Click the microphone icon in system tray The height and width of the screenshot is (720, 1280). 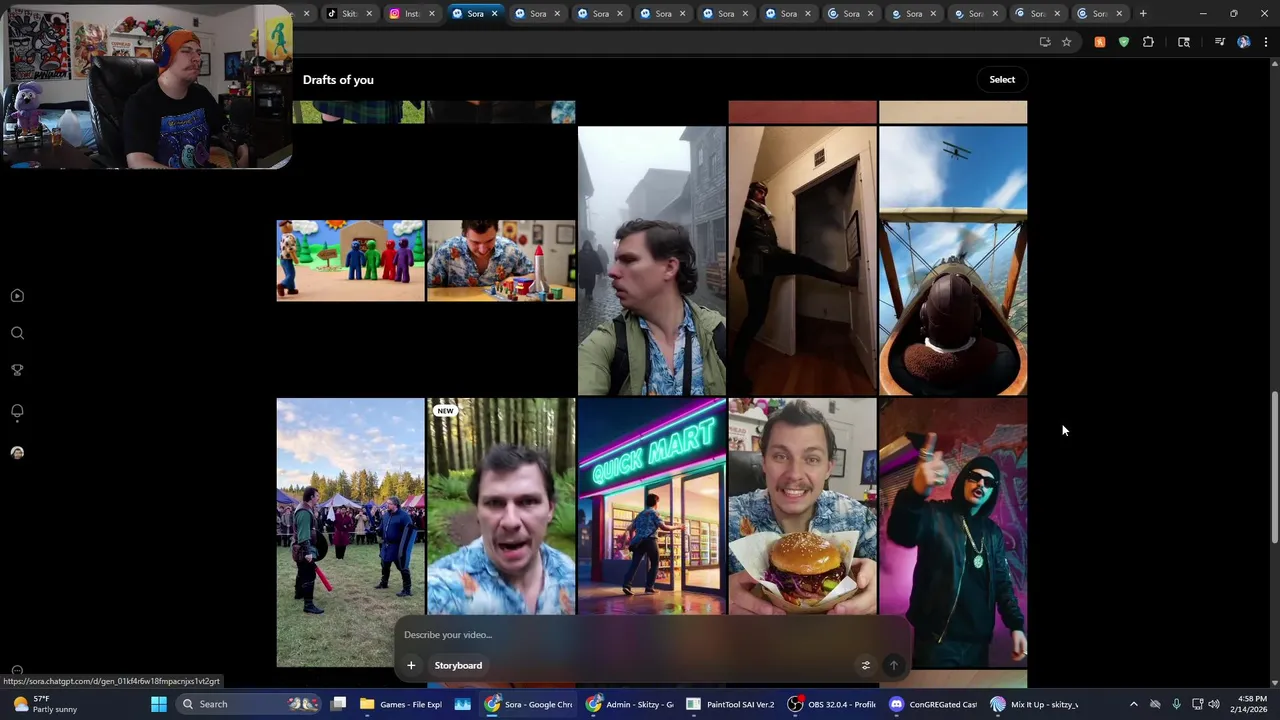point(1176,704)
